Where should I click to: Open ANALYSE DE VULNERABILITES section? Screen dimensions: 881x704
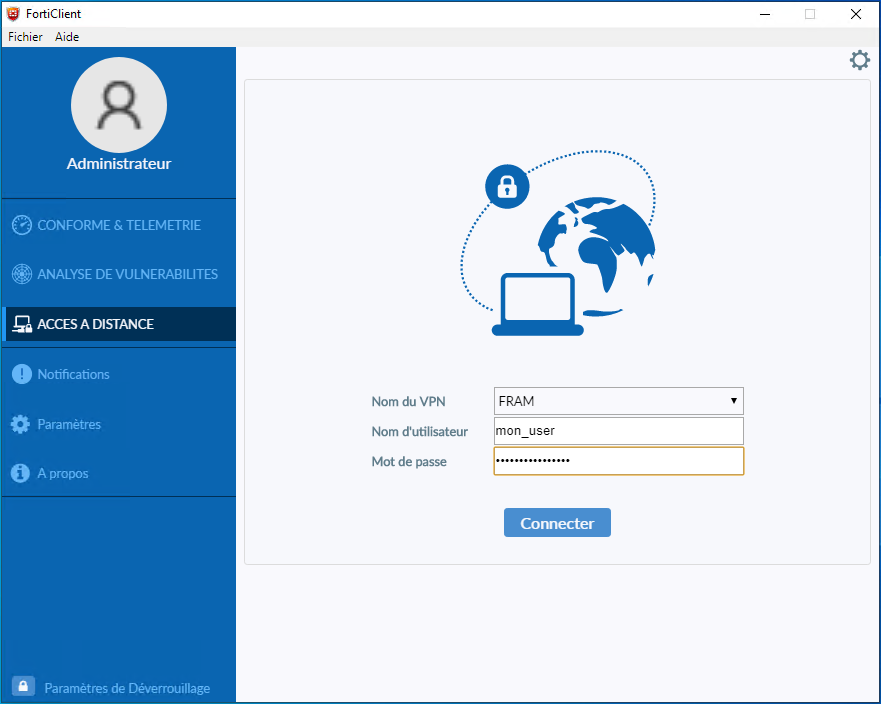pyautogui.click(x=128, y=274)
